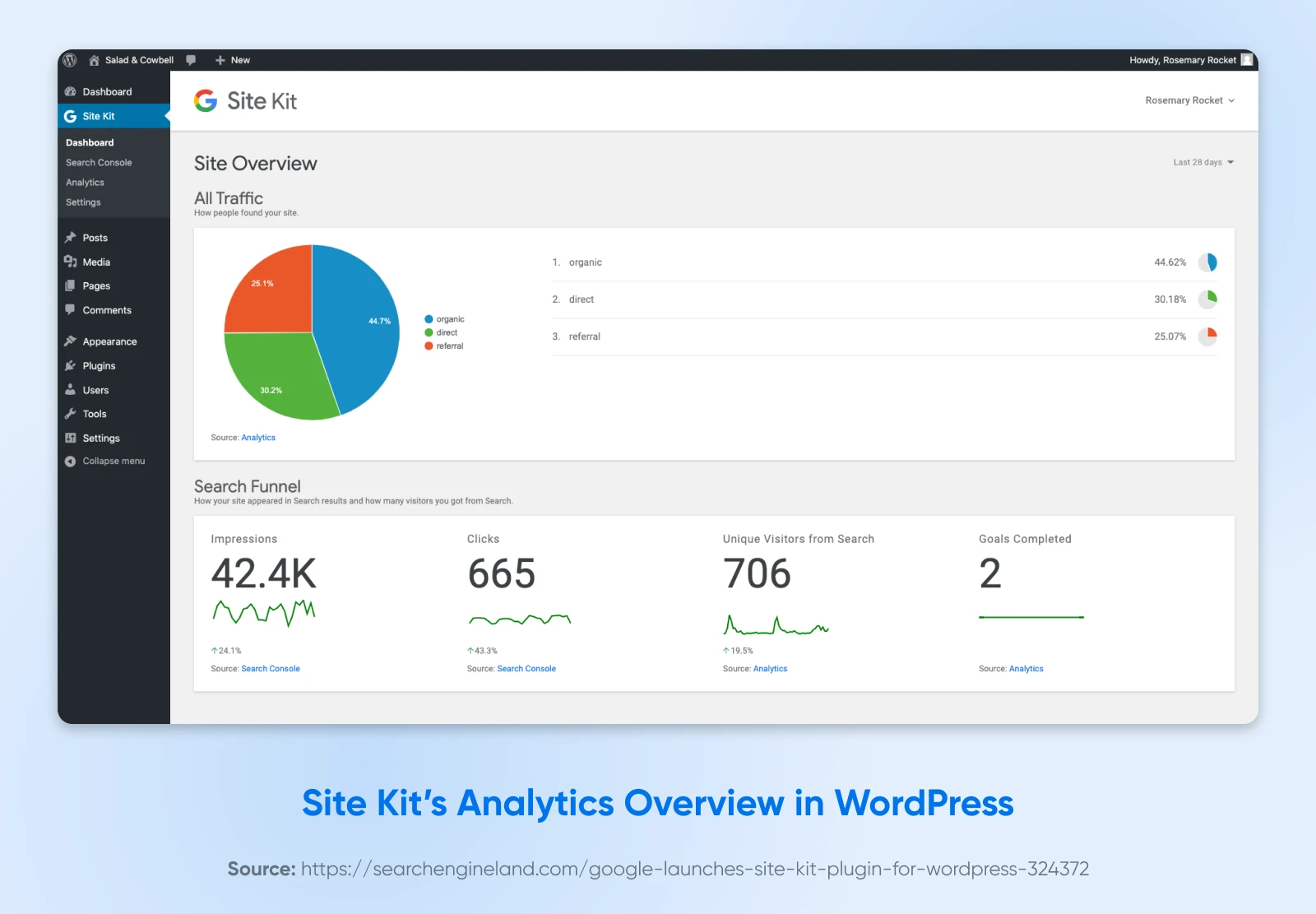Click the WordPress logo icon in admin bar
This screenshot has height=914, width=1316.
coord(70,60)
